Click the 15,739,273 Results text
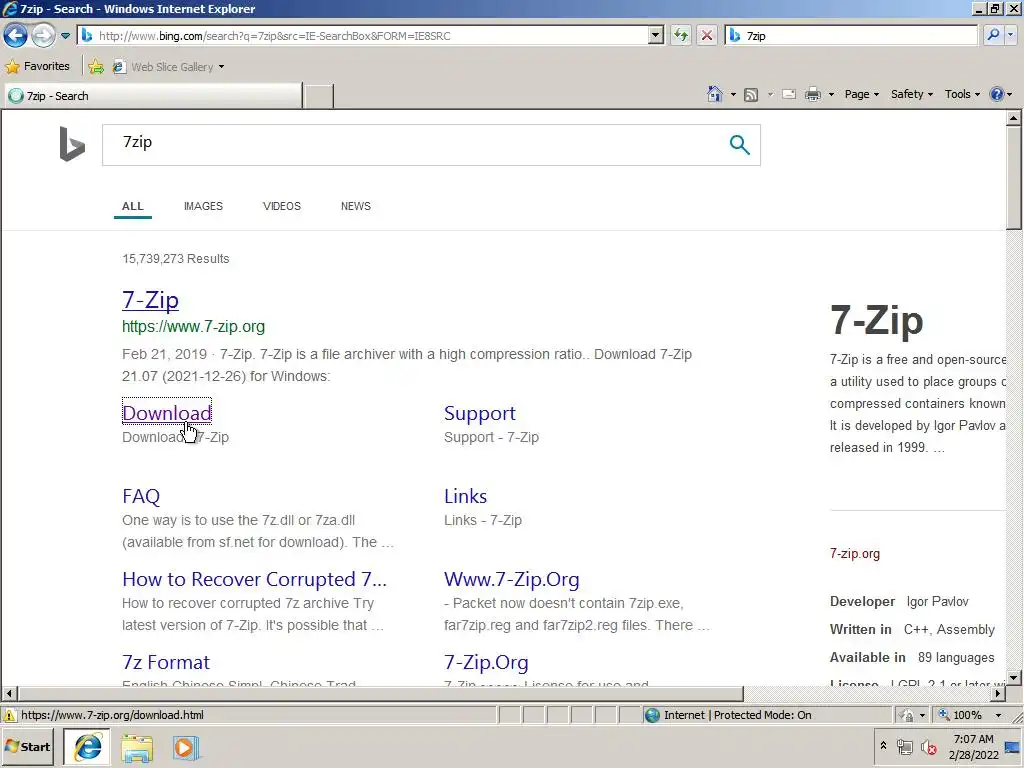The width and height of the screenshot is (1024, 768). click(176, 259)
